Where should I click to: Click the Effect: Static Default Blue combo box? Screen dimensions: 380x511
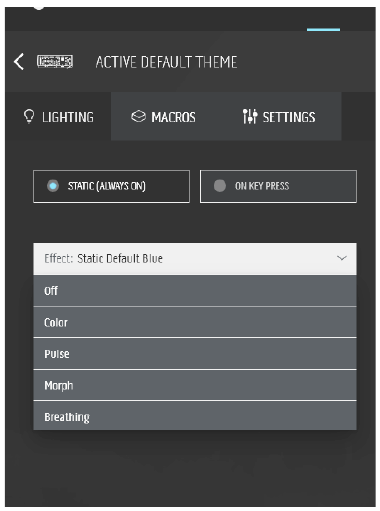tap(195, 259)
